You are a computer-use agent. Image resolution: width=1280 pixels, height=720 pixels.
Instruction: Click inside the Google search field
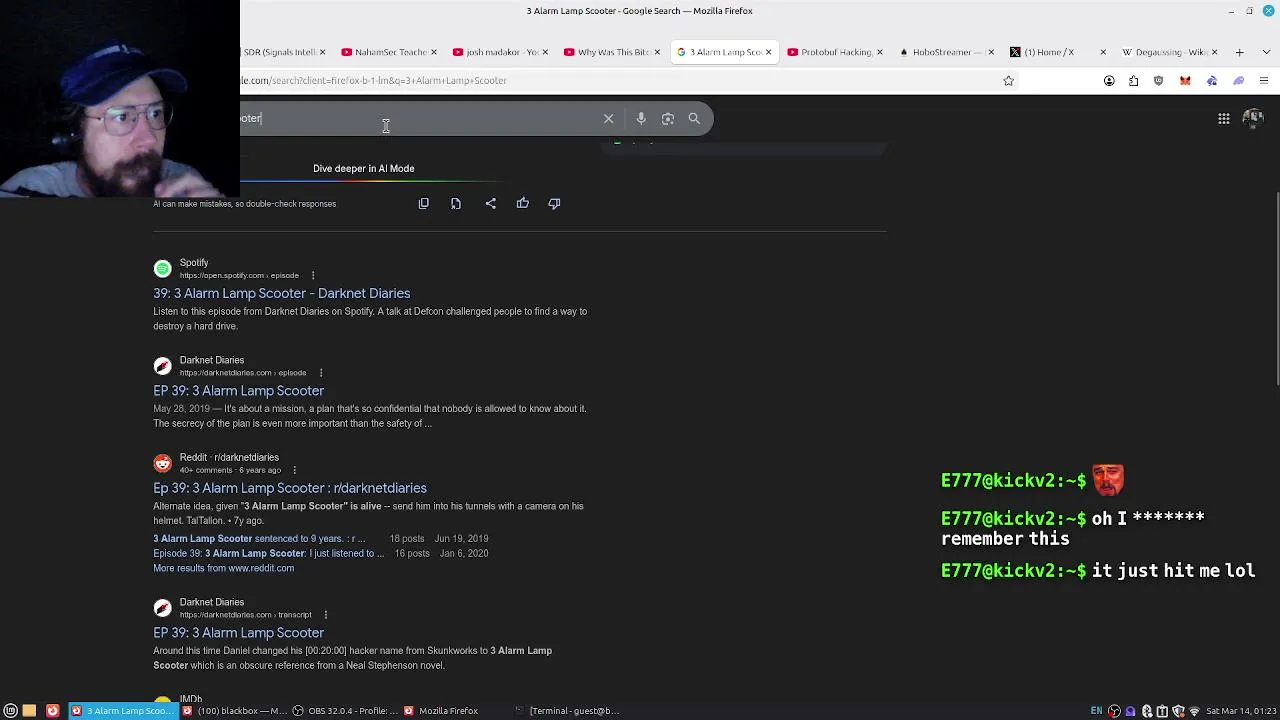click(x=420, y=118)
